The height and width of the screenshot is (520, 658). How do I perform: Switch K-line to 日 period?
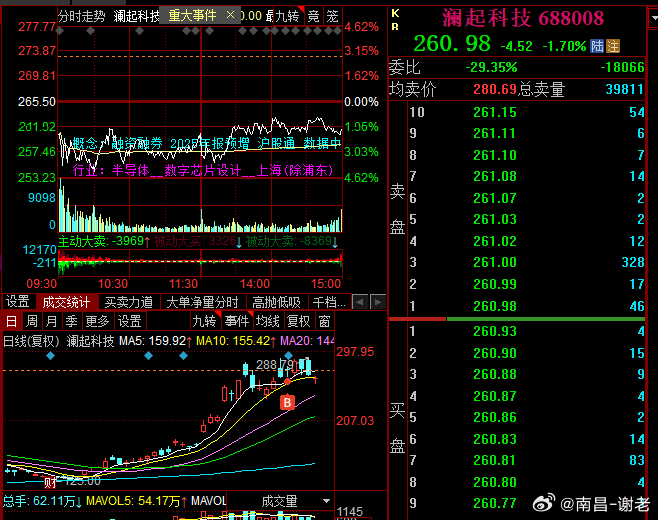tap(11, 321)
